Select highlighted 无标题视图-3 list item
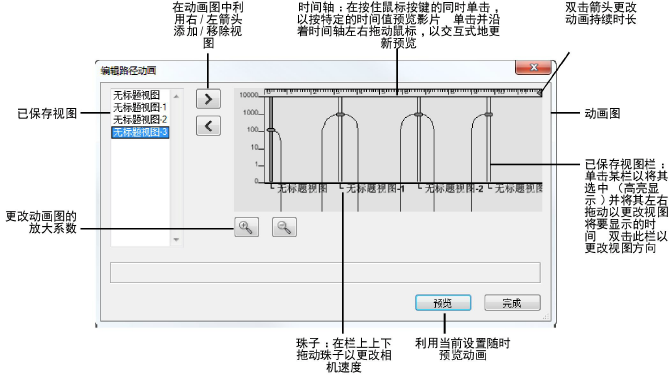The image size is (669, 388). 140,132
